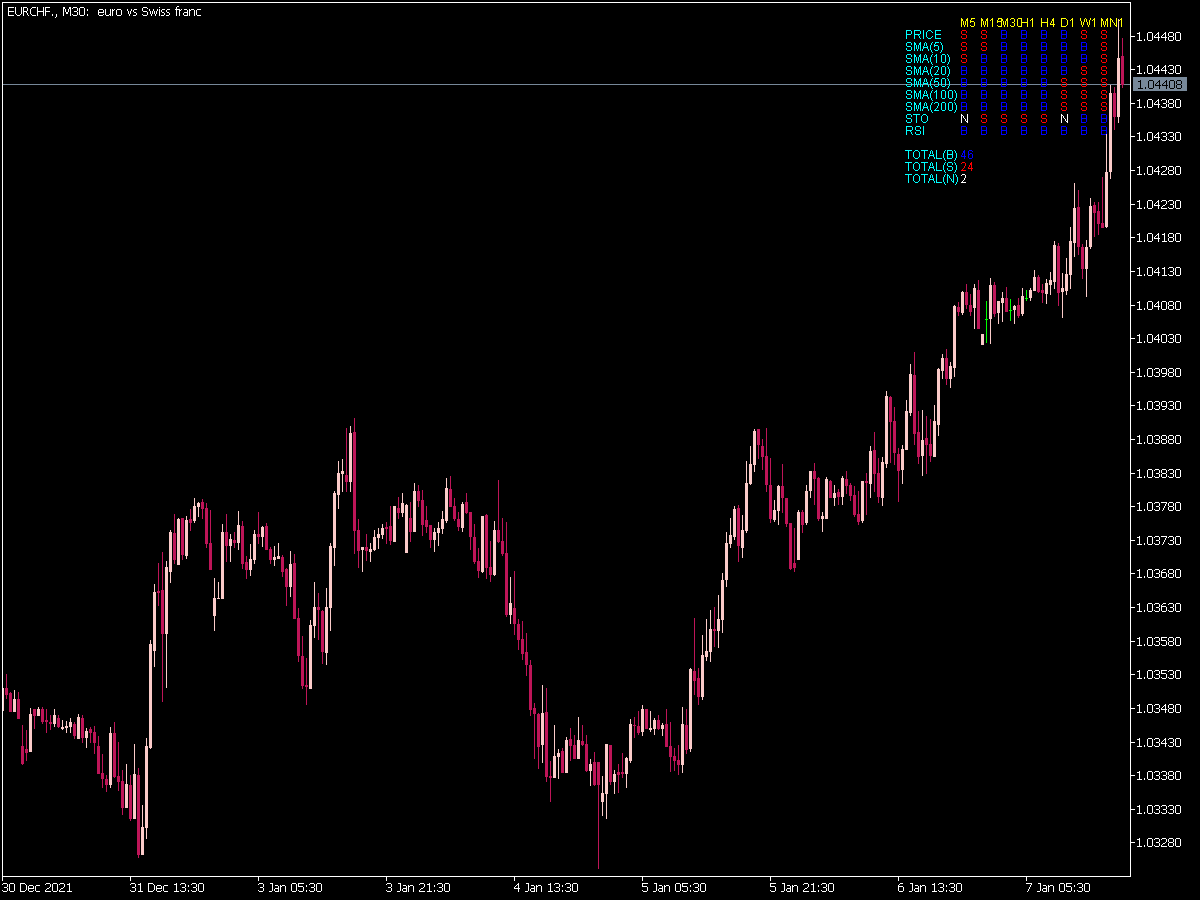Click the H1 timeframe column header
Image resolution: width=1200 pixels, height=900 pixels.
1028,23
